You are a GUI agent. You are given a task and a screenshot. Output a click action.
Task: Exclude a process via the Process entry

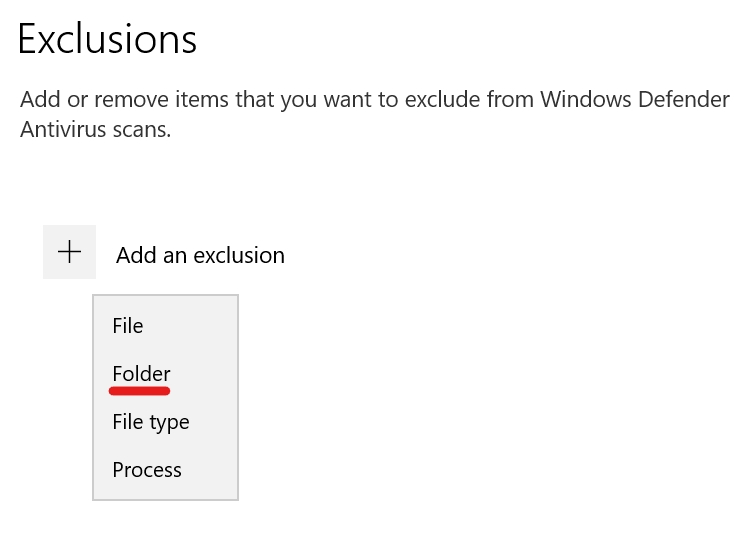click(147, 470)
